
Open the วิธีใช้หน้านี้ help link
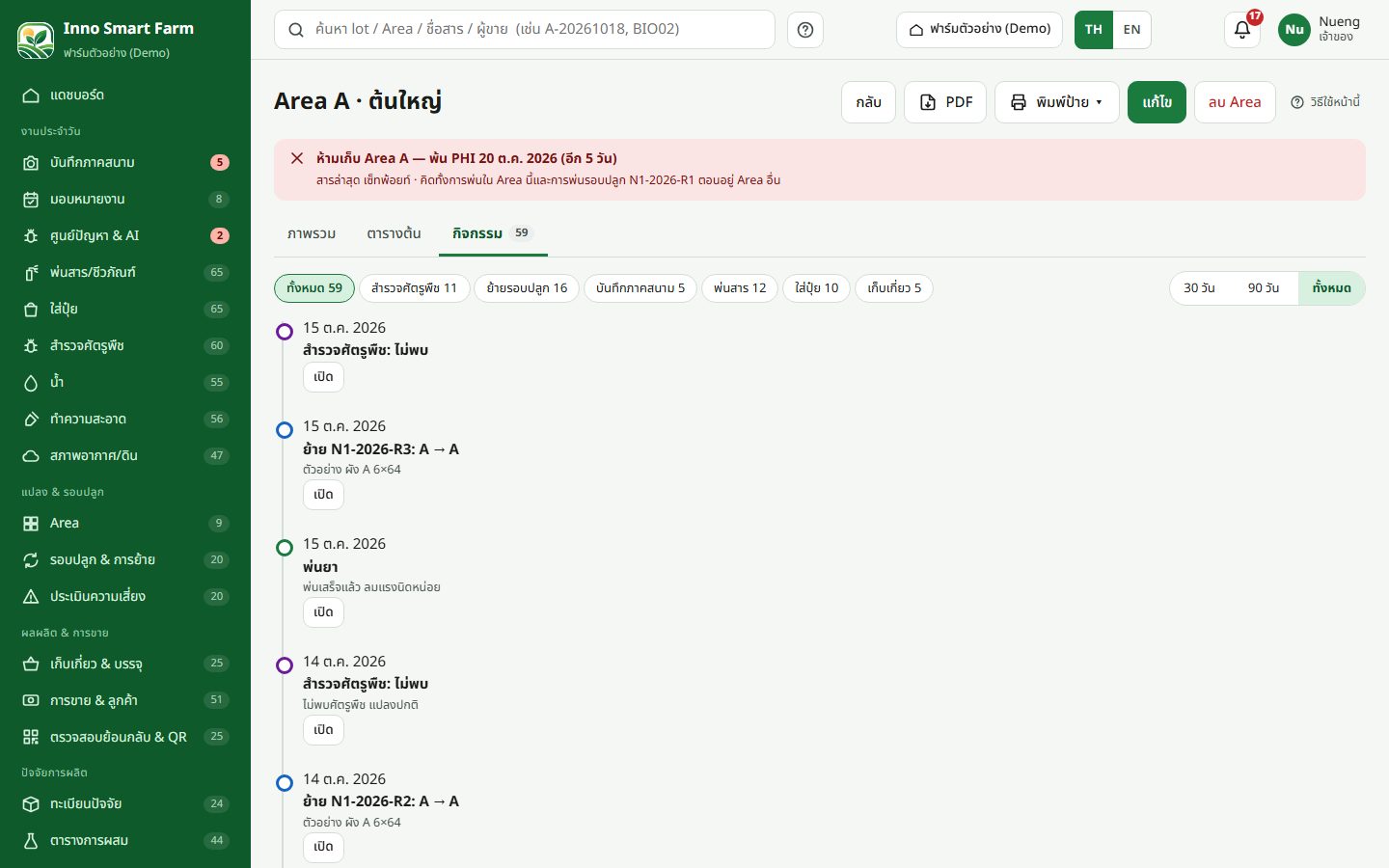1325,102
